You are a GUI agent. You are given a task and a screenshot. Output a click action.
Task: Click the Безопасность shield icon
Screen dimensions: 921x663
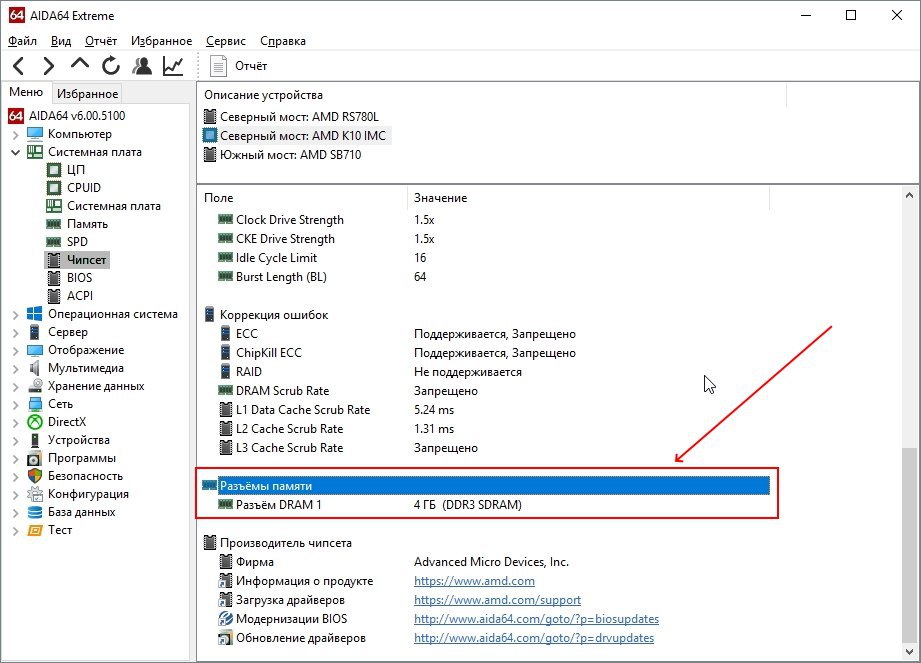coord(35,476)
